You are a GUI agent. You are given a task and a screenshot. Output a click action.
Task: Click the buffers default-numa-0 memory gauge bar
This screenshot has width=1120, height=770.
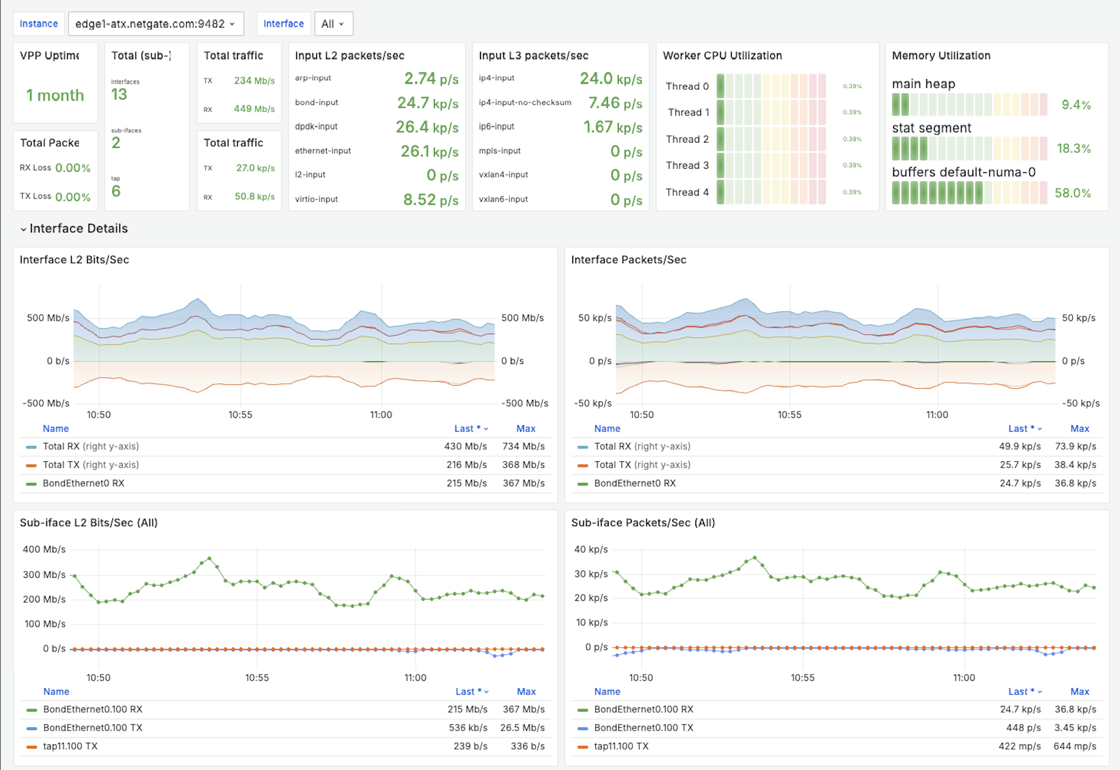tap(968, 193)
